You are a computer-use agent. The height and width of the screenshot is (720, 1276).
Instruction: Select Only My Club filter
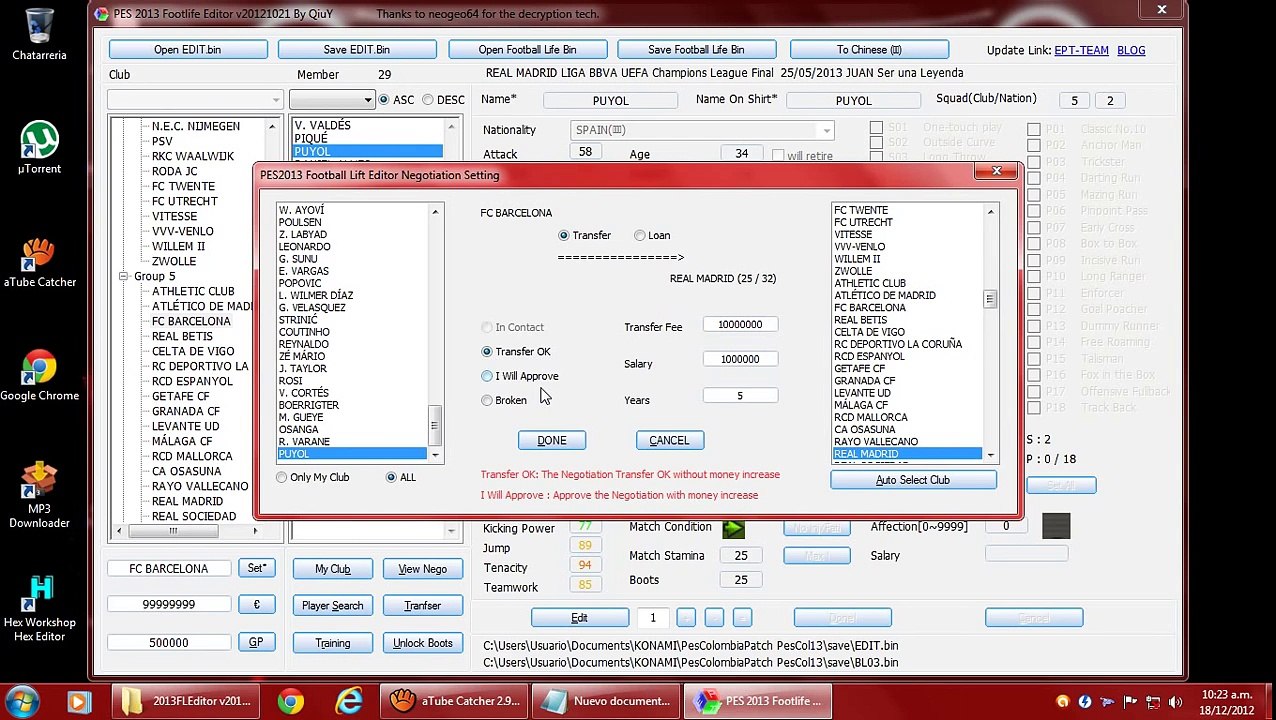coord(313,477)
